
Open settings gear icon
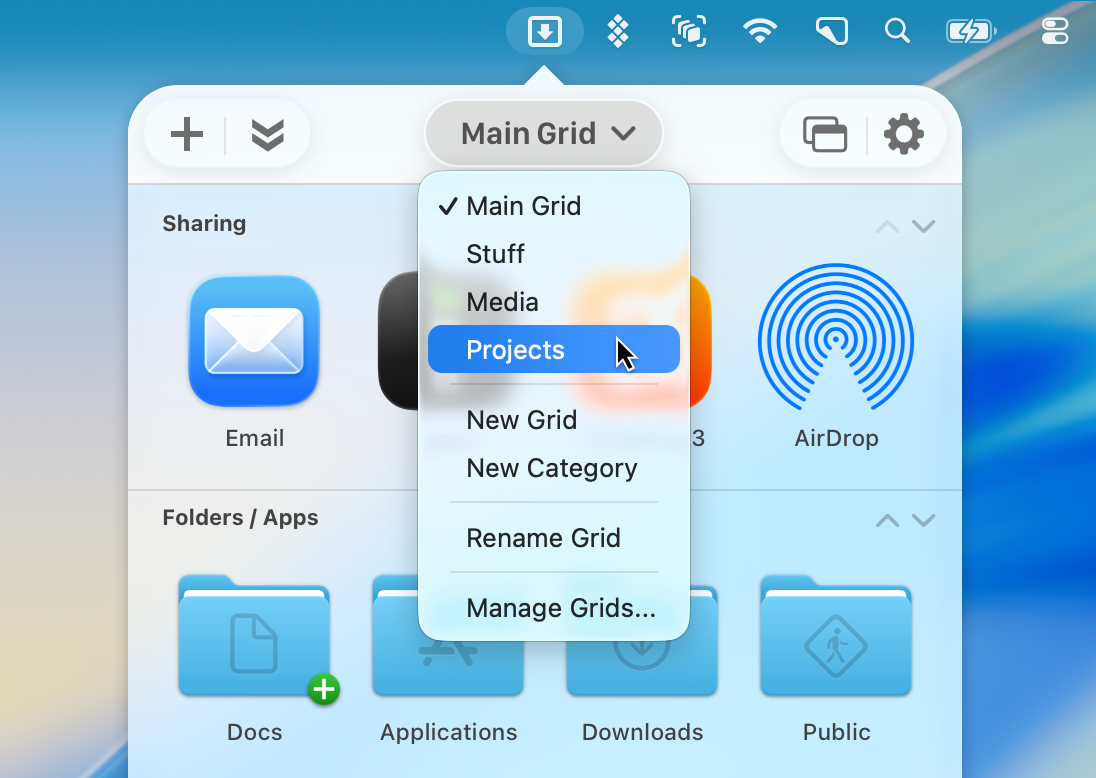click(x=904, y=134)
